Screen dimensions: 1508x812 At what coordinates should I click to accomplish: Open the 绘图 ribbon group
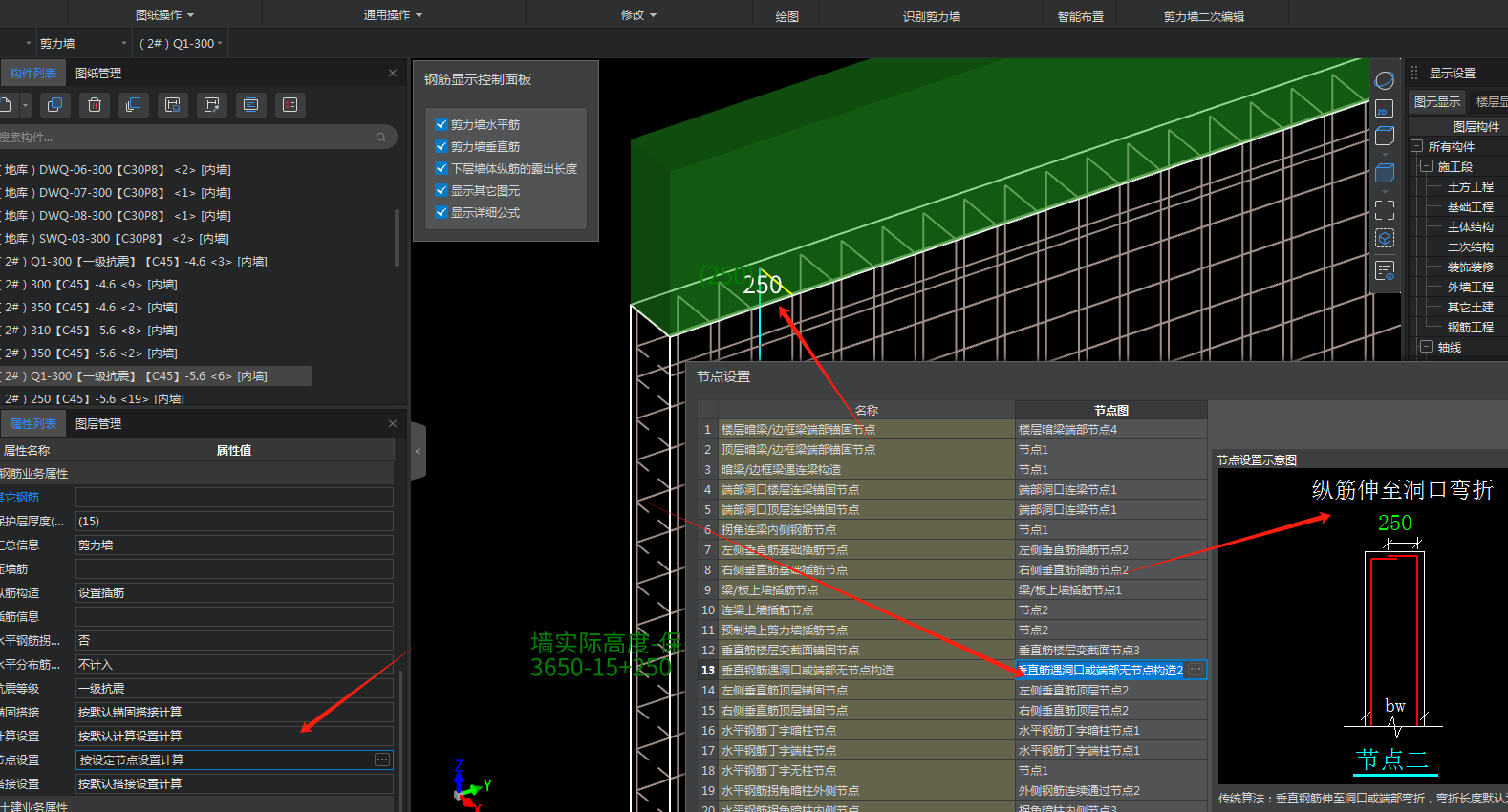coord(787,16)
